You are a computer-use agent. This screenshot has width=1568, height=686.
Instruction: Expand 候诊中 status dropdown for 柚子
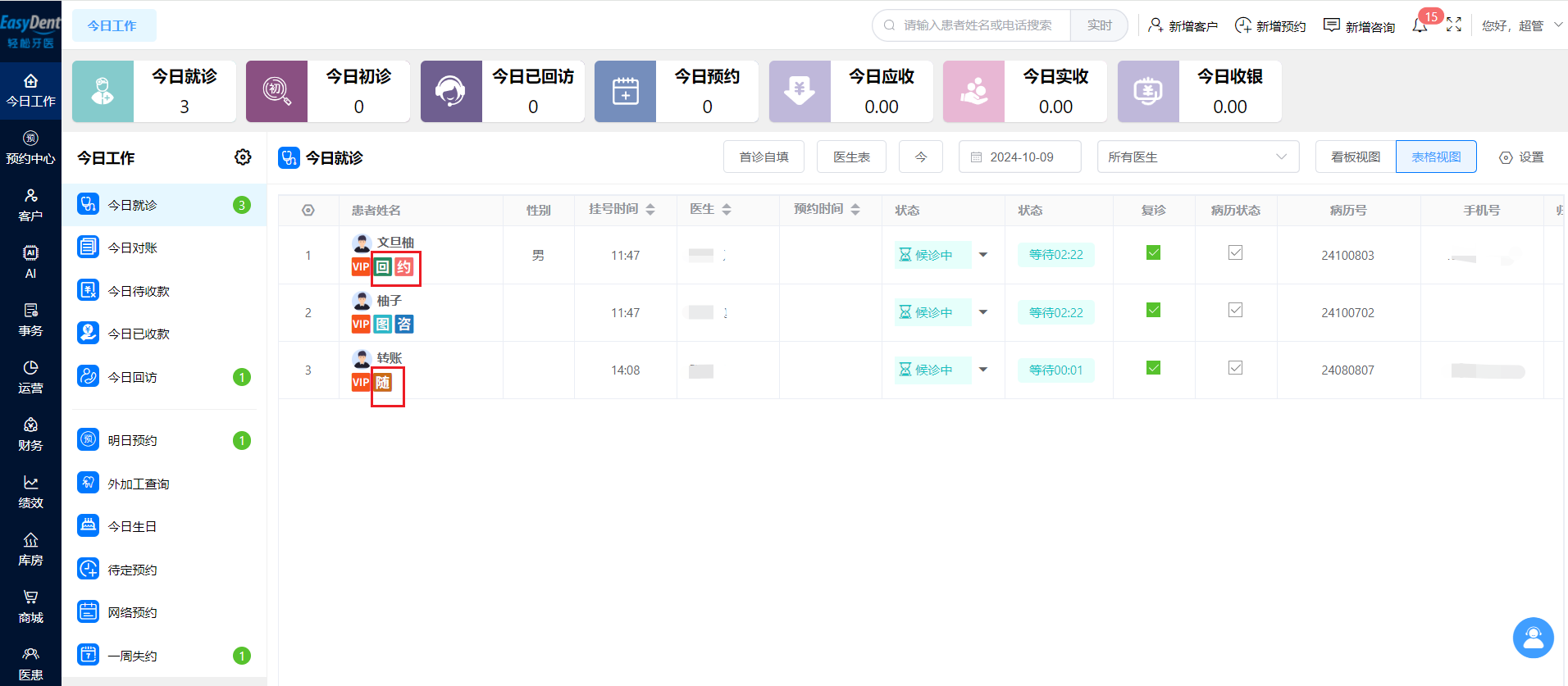click(x=983, y=312)
